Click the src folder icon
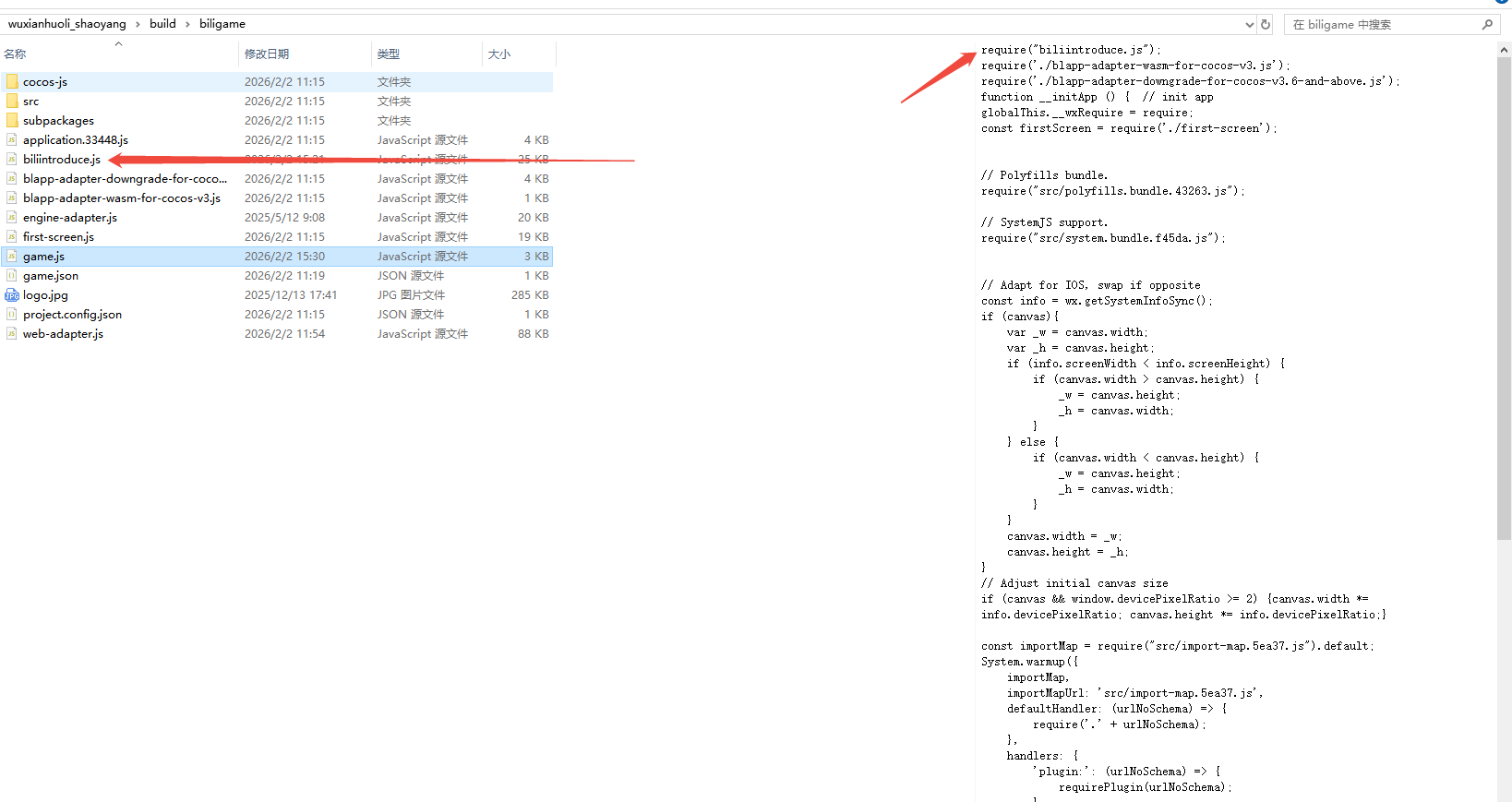1512x802 pixels. [12, 102]
